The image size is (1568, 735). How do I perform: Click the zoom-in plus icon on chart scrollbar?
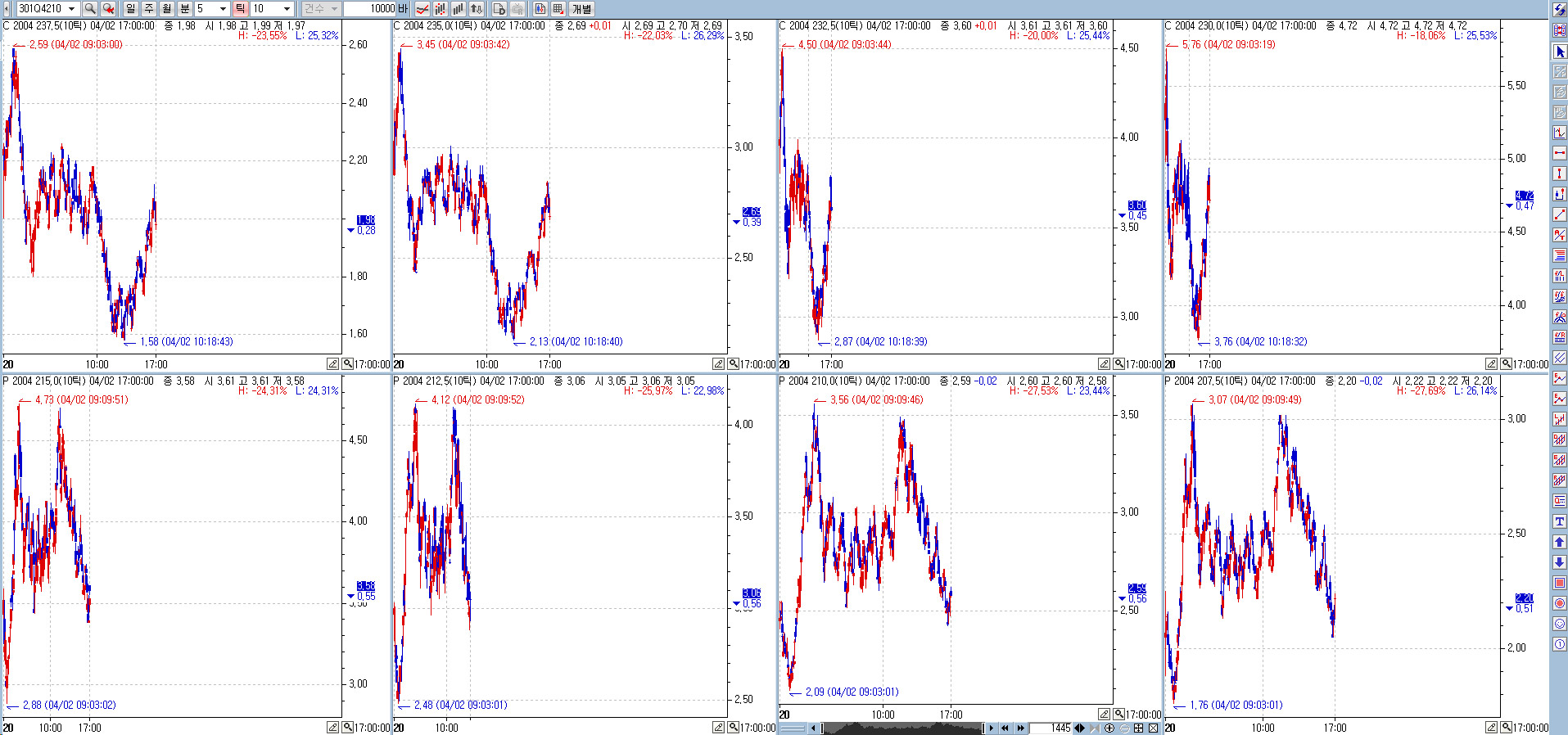[1109, 728]
